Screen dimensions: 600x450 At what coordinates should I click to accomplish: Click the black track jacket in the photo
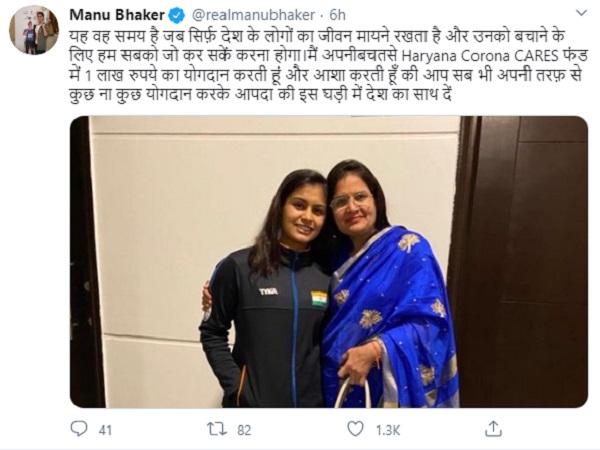[x=265, y=340]
